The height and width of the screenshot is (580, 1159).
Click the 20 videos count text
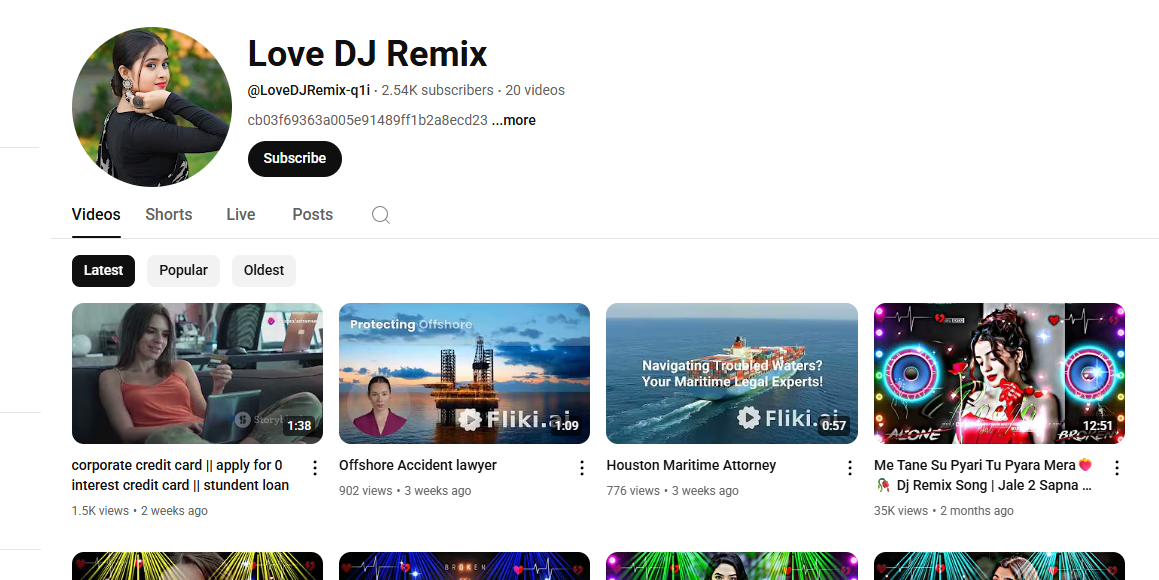click(535, 90)
